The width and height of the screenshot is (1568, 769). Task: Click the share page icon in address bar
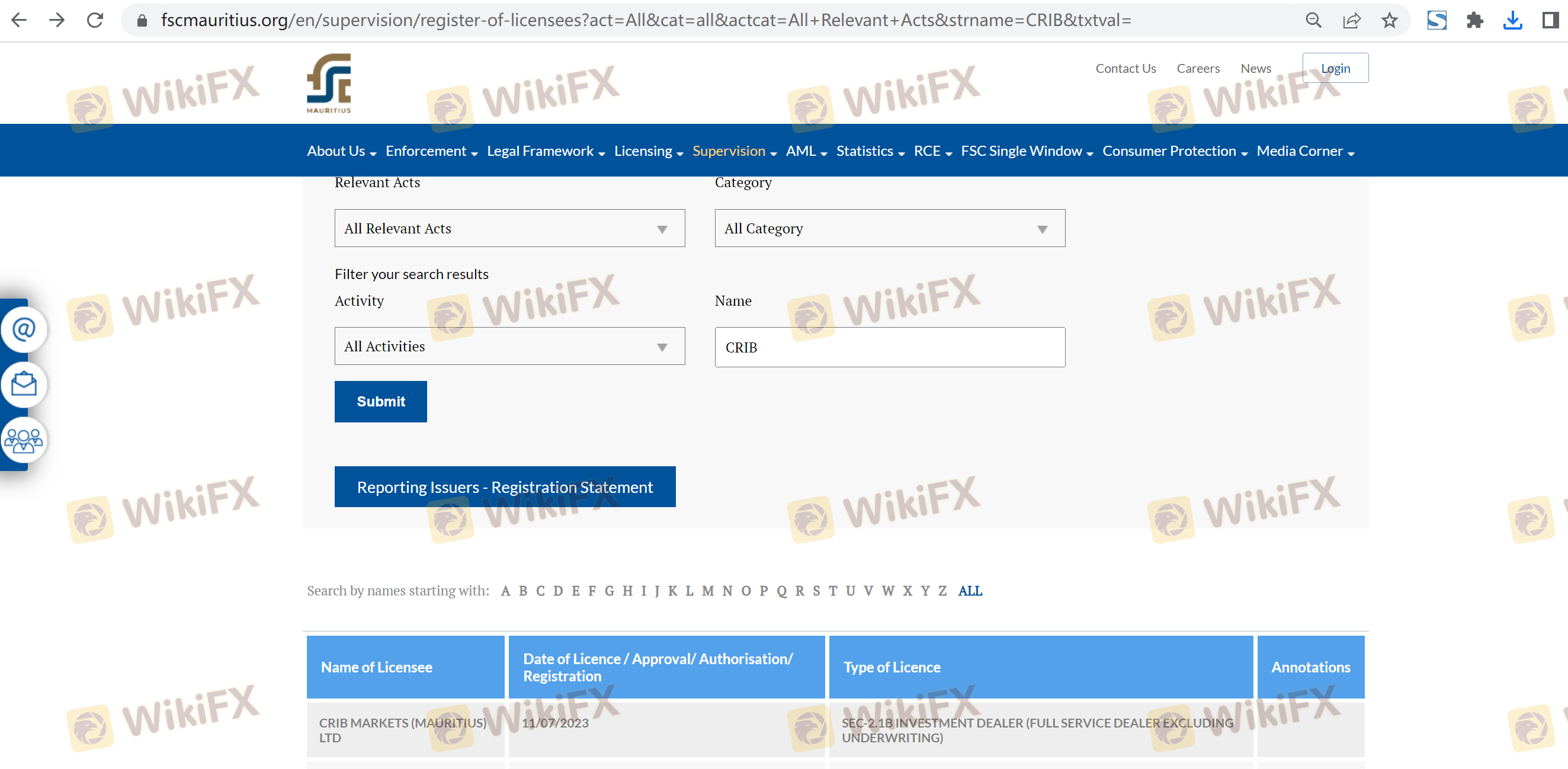click(1351, 20)
